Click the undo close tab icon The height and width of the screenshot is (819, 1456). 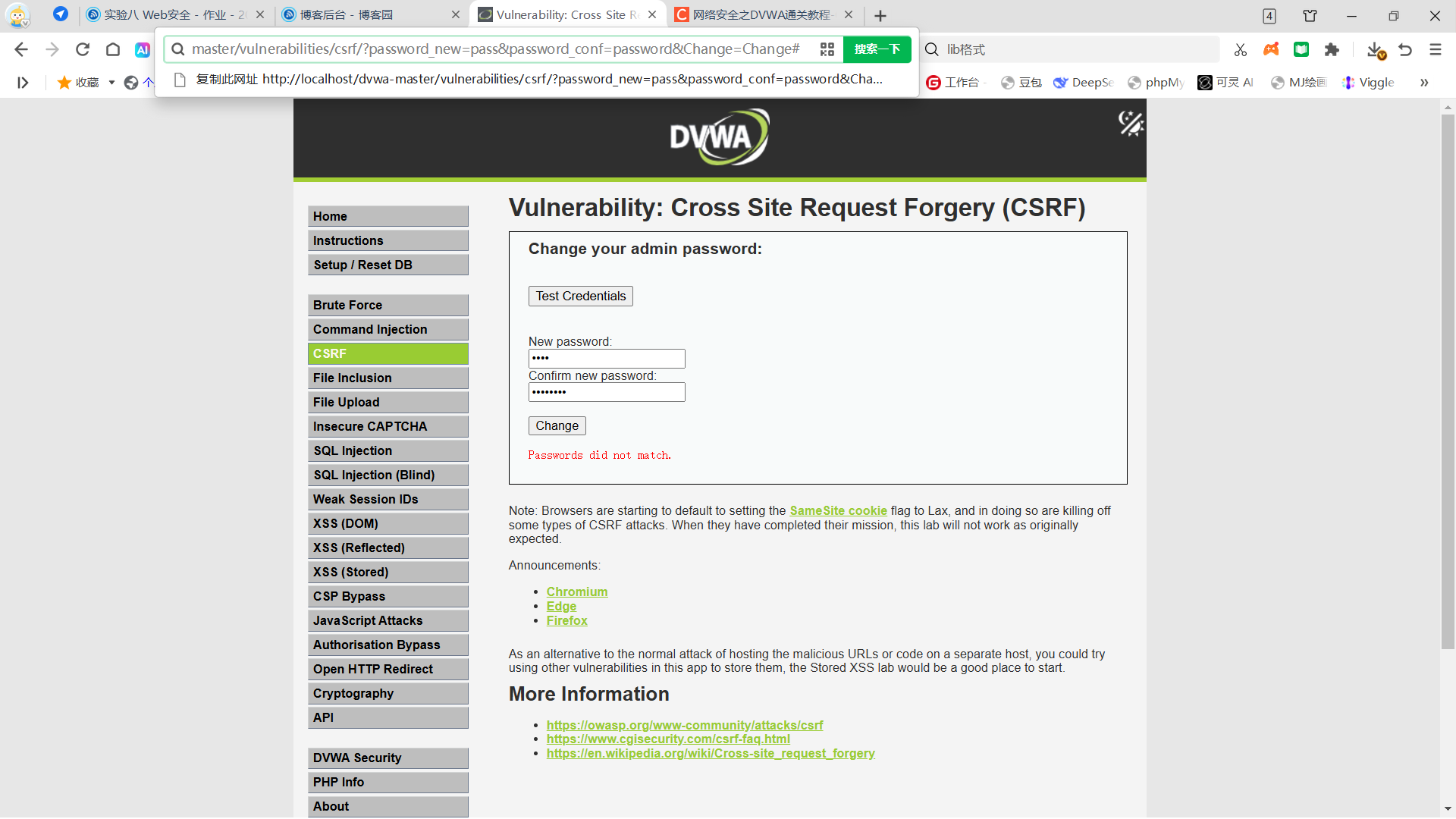1405,49
